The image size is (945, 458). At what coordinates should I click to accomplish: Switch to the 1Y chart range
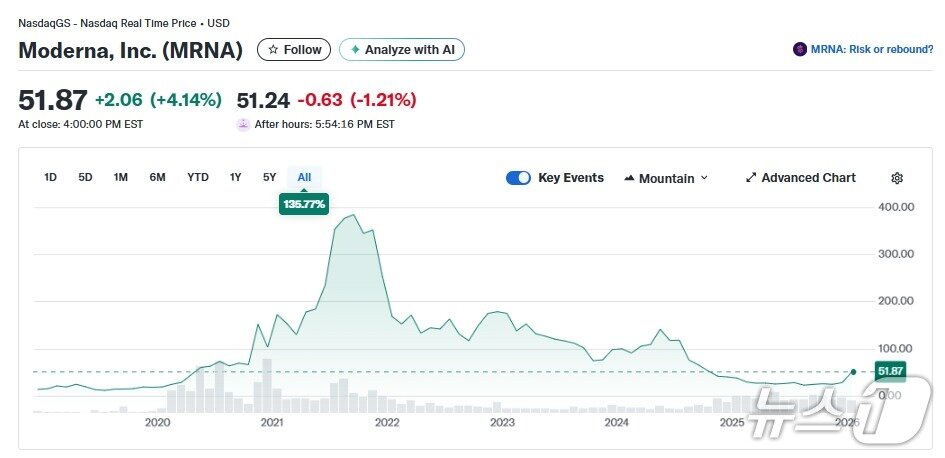(x=236, y=177)
